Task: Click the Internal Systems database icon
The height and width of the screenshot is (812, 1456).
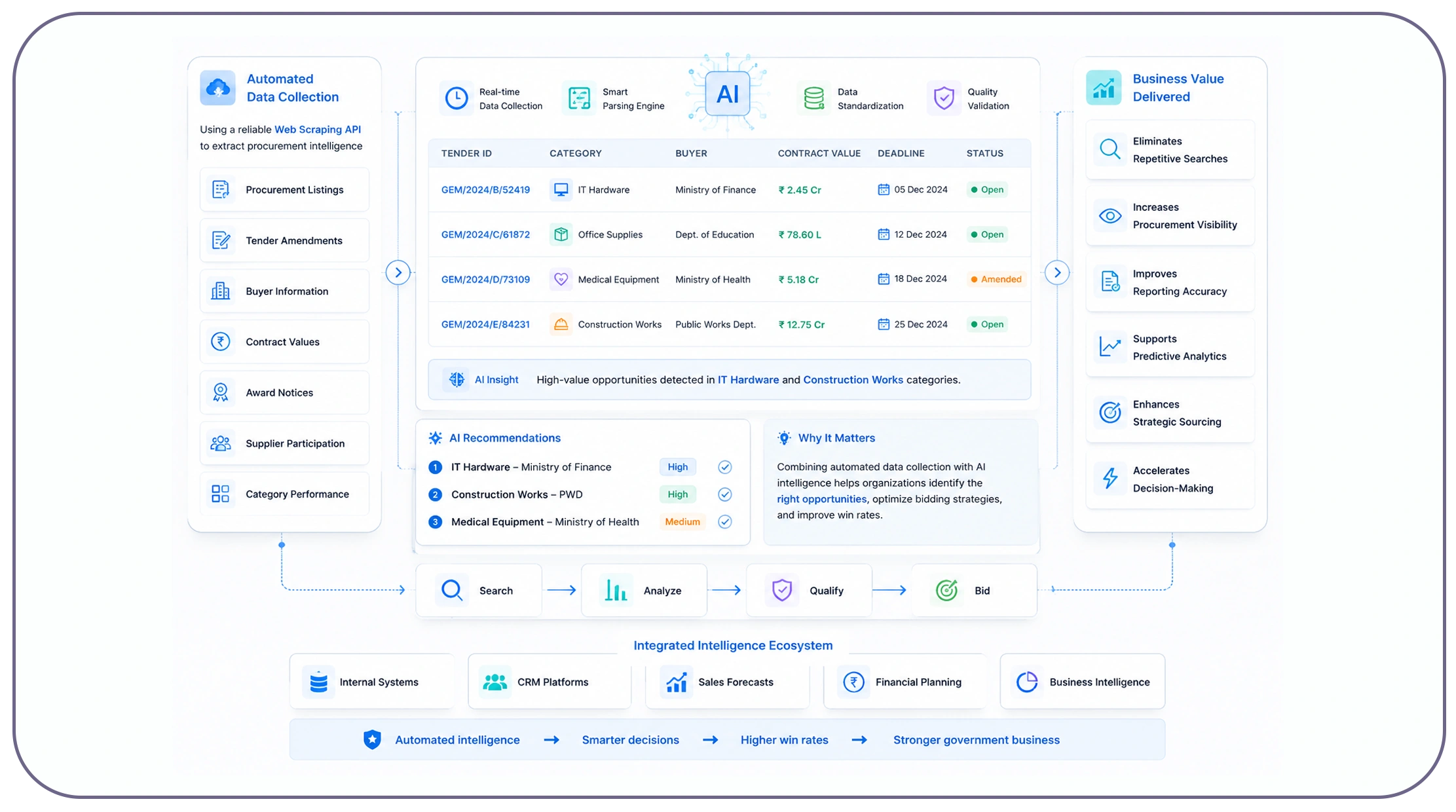Action: (x=318, y=682)
